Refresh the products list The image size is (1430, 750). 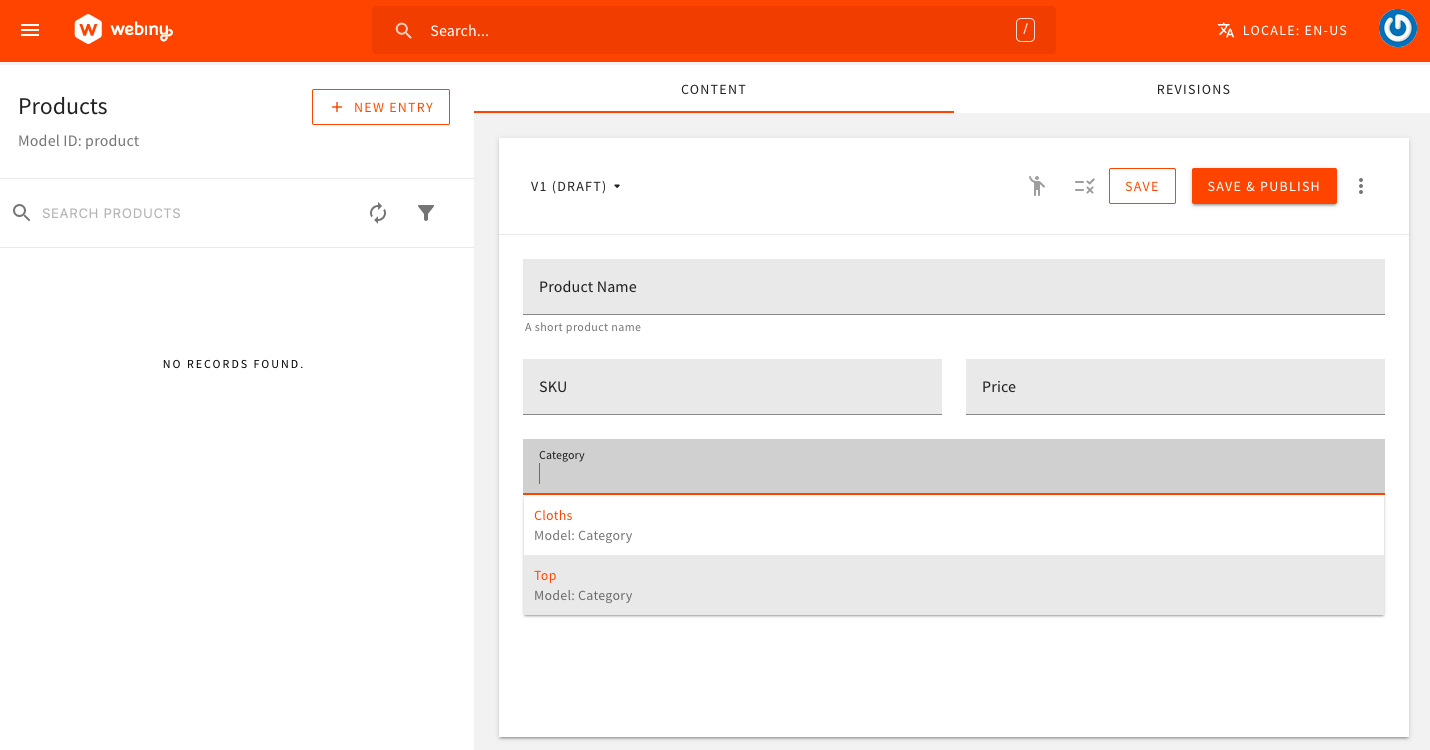coord(378,213)
